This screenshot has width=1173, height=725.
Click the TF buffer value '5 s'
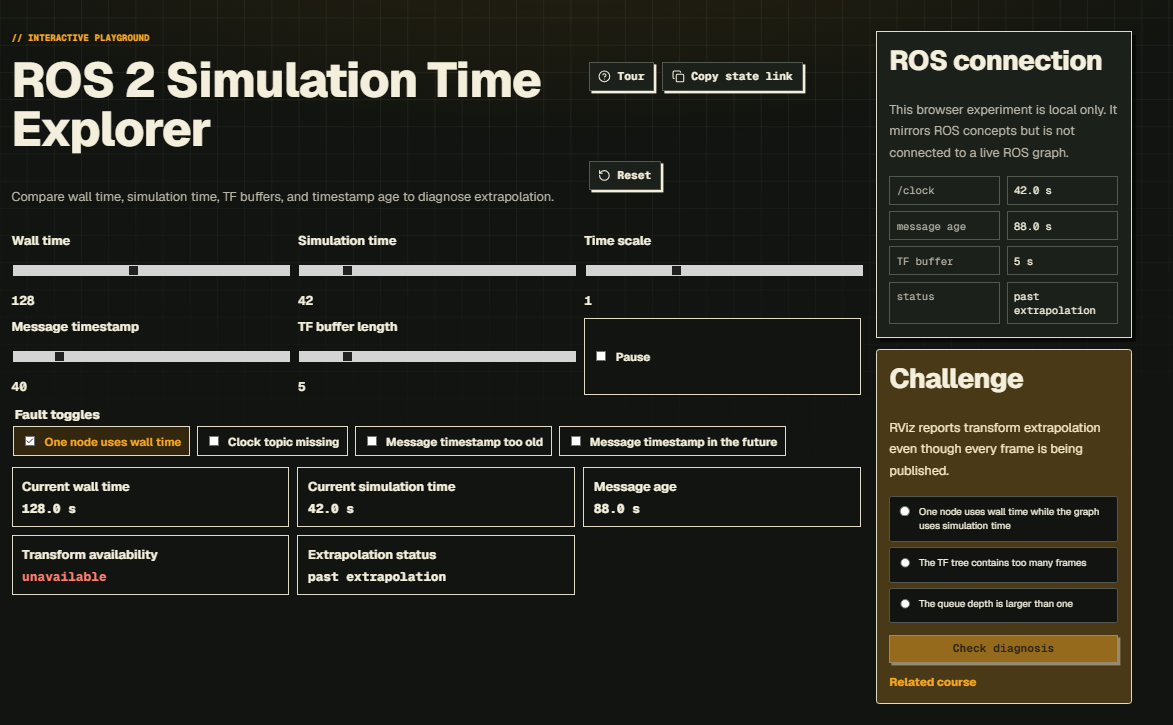[x=1023, y=262]
